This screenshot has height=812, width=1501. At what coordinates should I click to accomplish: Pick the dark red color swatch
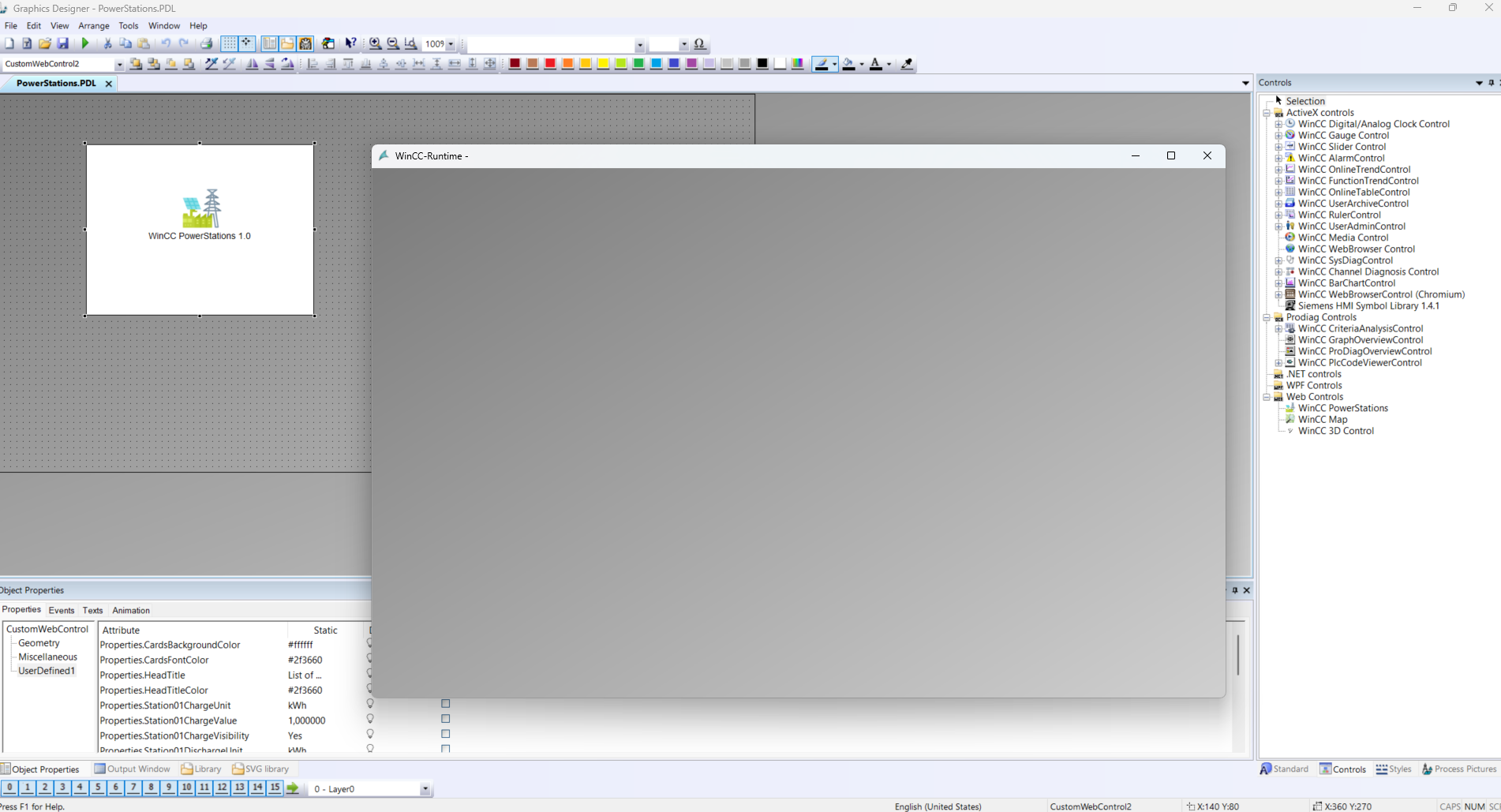pos(515,64)
